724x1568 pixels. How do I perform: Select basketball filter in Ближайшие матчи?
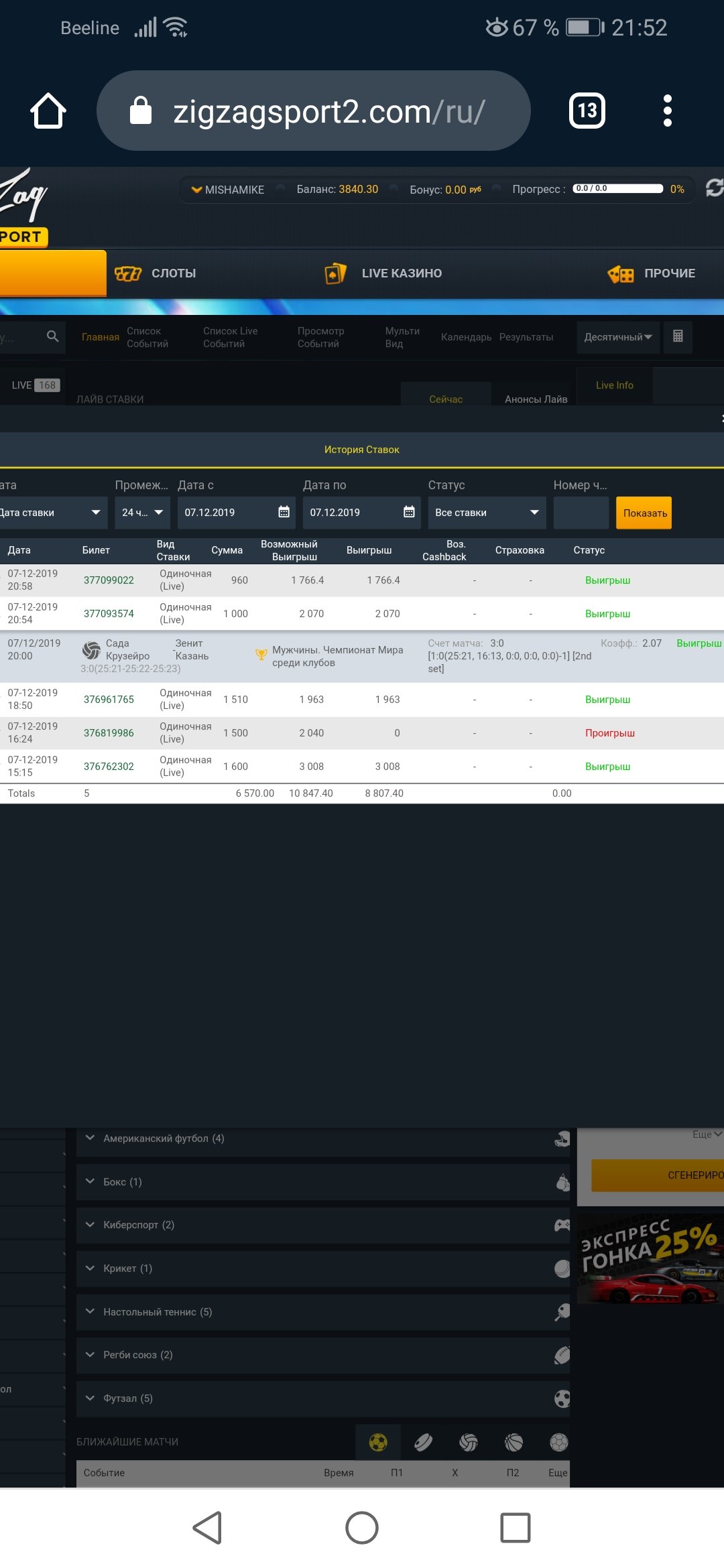(514, 1442)
